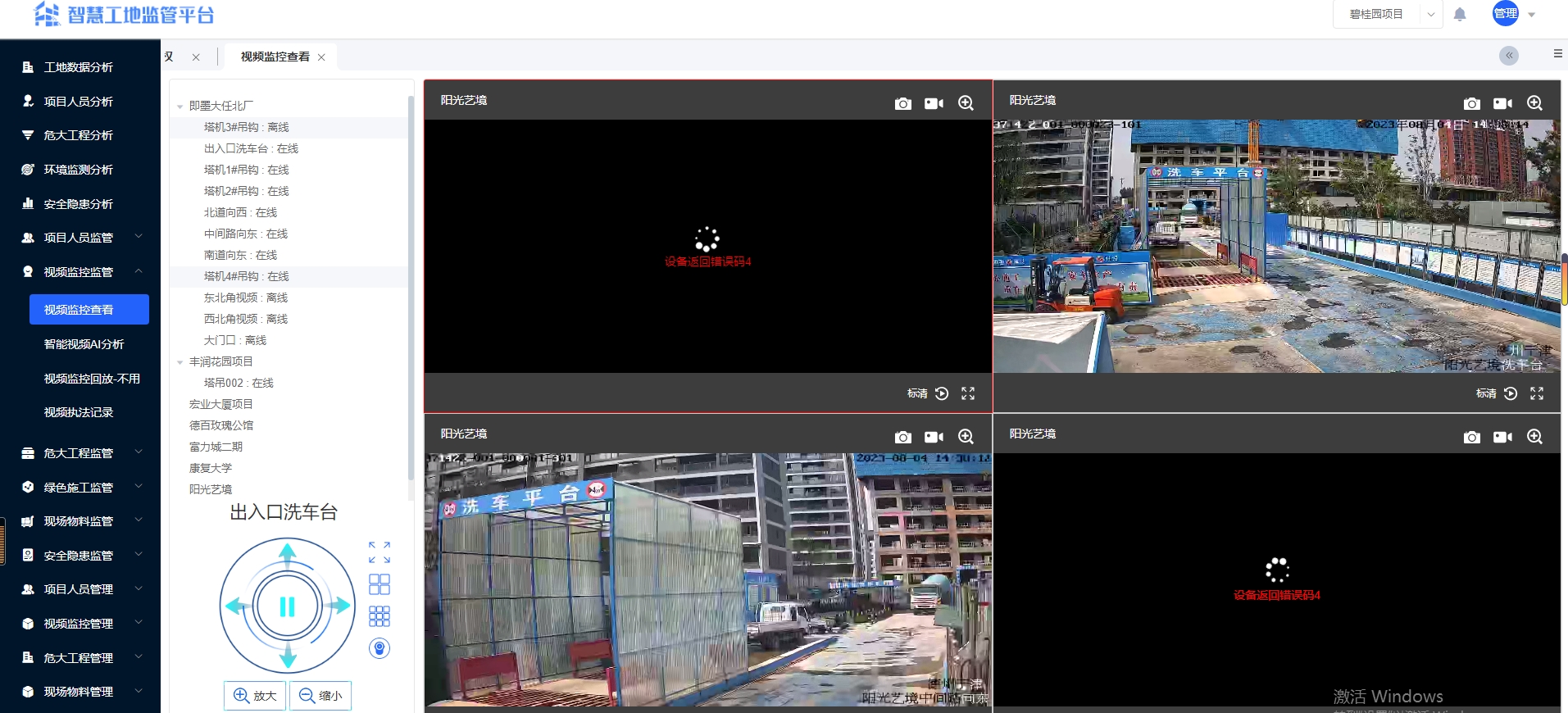The width and height of the screenshot is (1568, 713).
Task: Click 放大 zoom-in button
Action: click(255, 696)
